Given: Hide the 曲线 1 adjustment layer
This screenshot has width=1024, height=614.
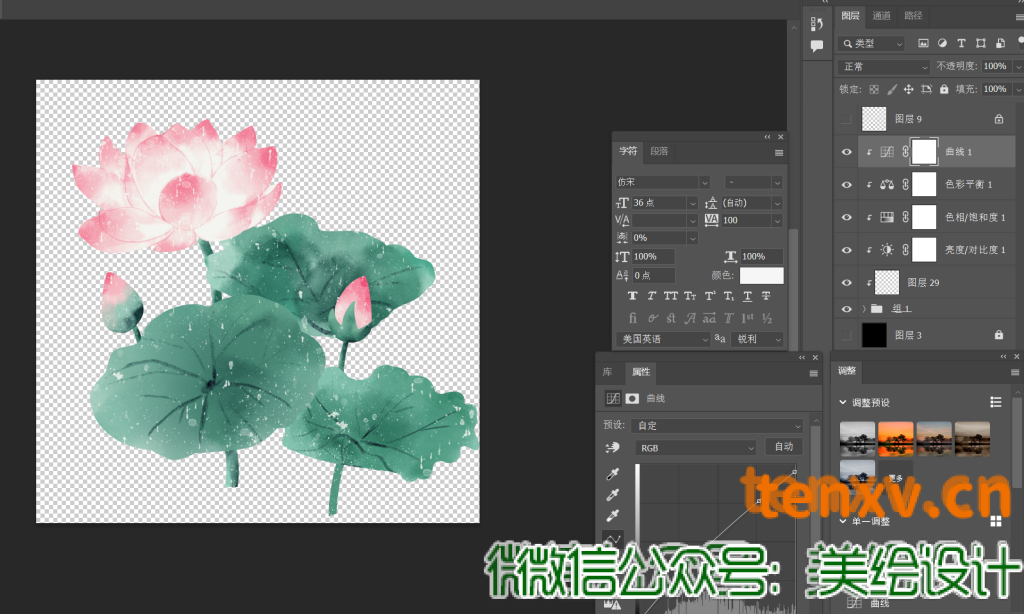Looking at the screenshot, I should click(847, 152).
